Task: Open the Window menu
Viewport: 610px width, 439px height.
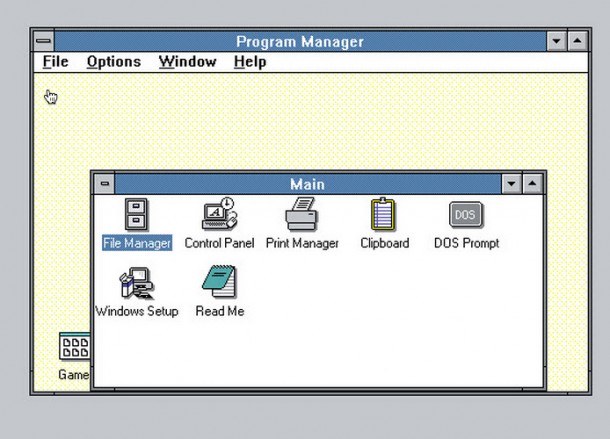Action: coord(188,61)
